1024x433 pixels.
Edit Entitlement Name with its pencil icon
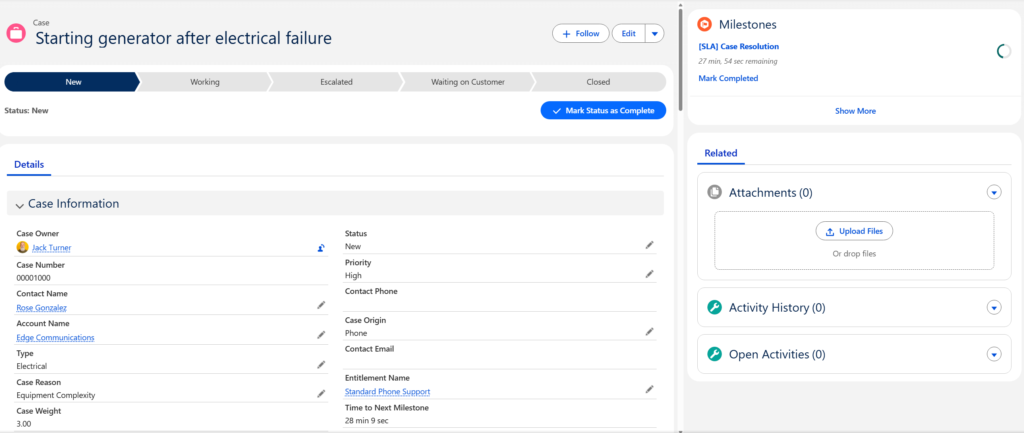coord(649,389)
